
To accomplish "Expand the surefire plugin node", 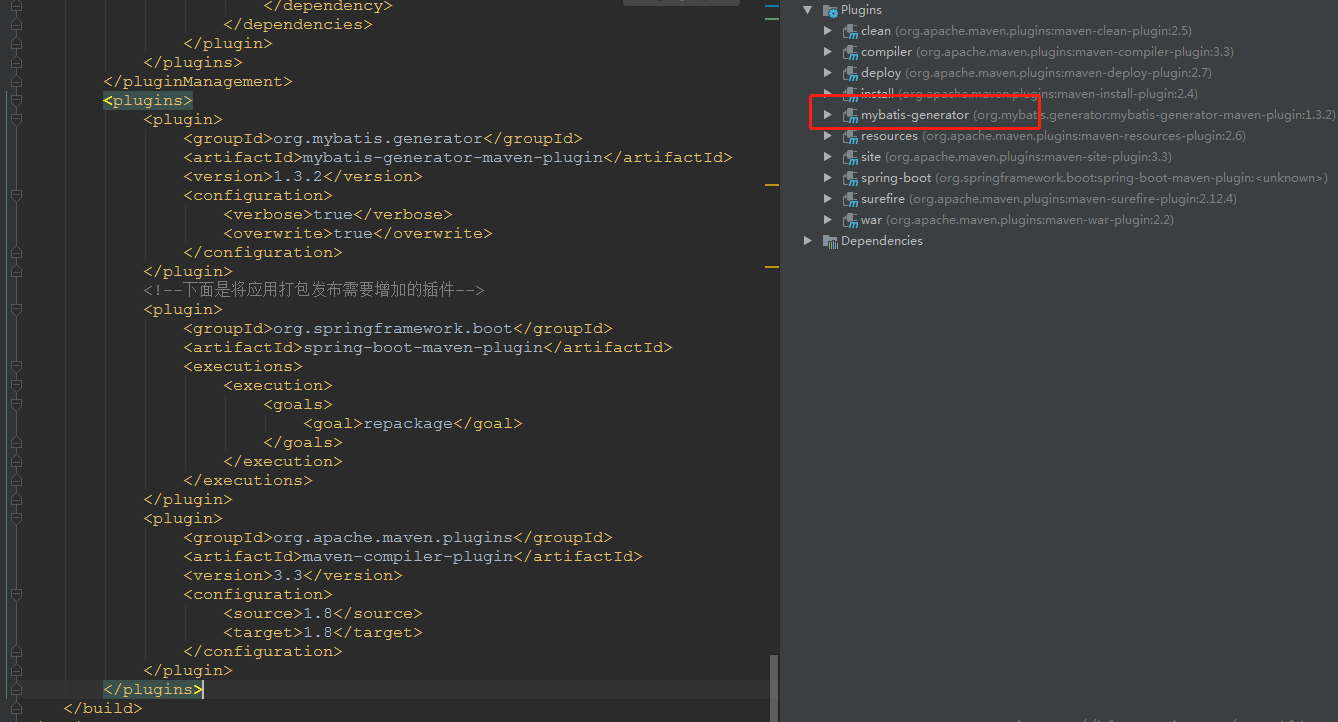I will [x=827, y=199].
